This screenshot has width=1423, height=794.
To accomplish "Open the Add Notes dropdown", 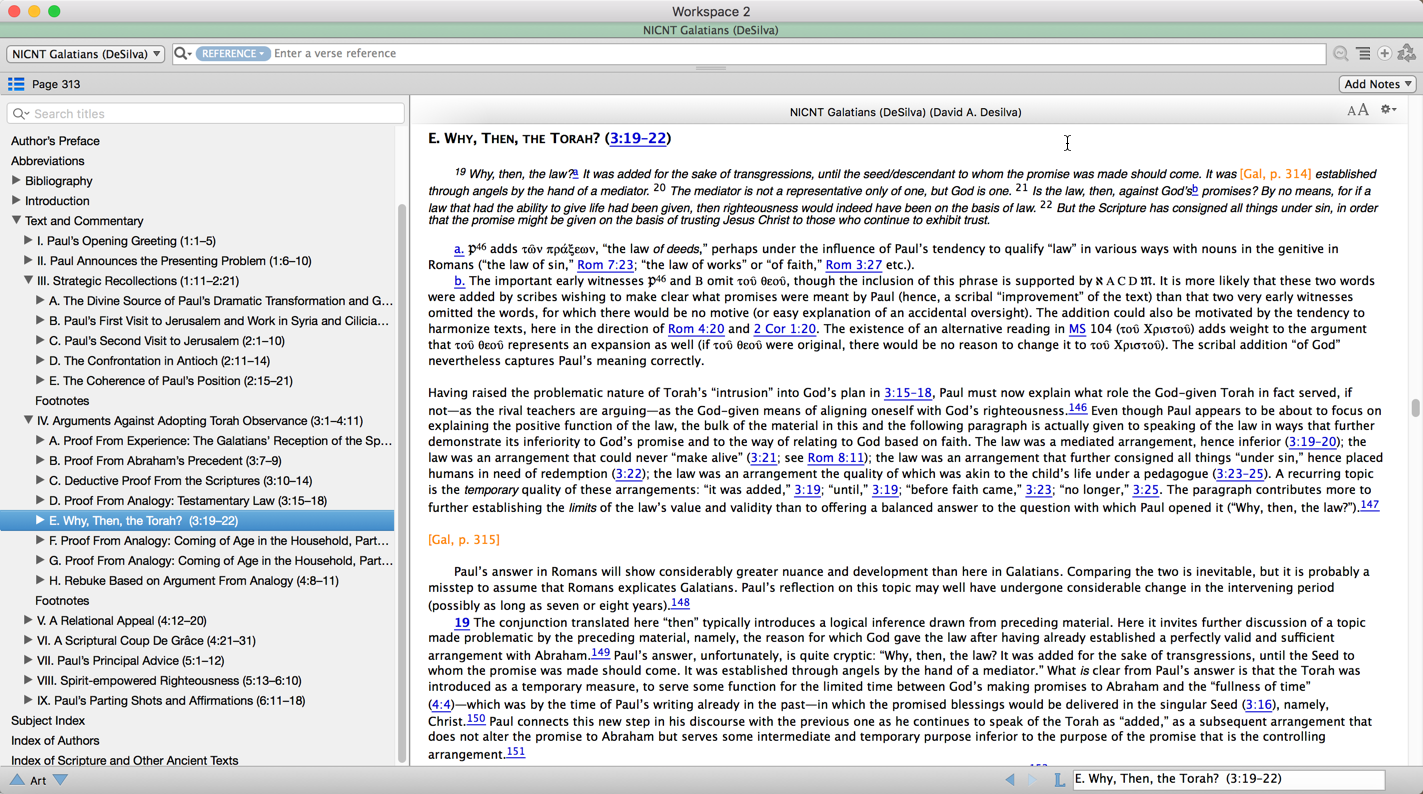I will point(1378,84).
